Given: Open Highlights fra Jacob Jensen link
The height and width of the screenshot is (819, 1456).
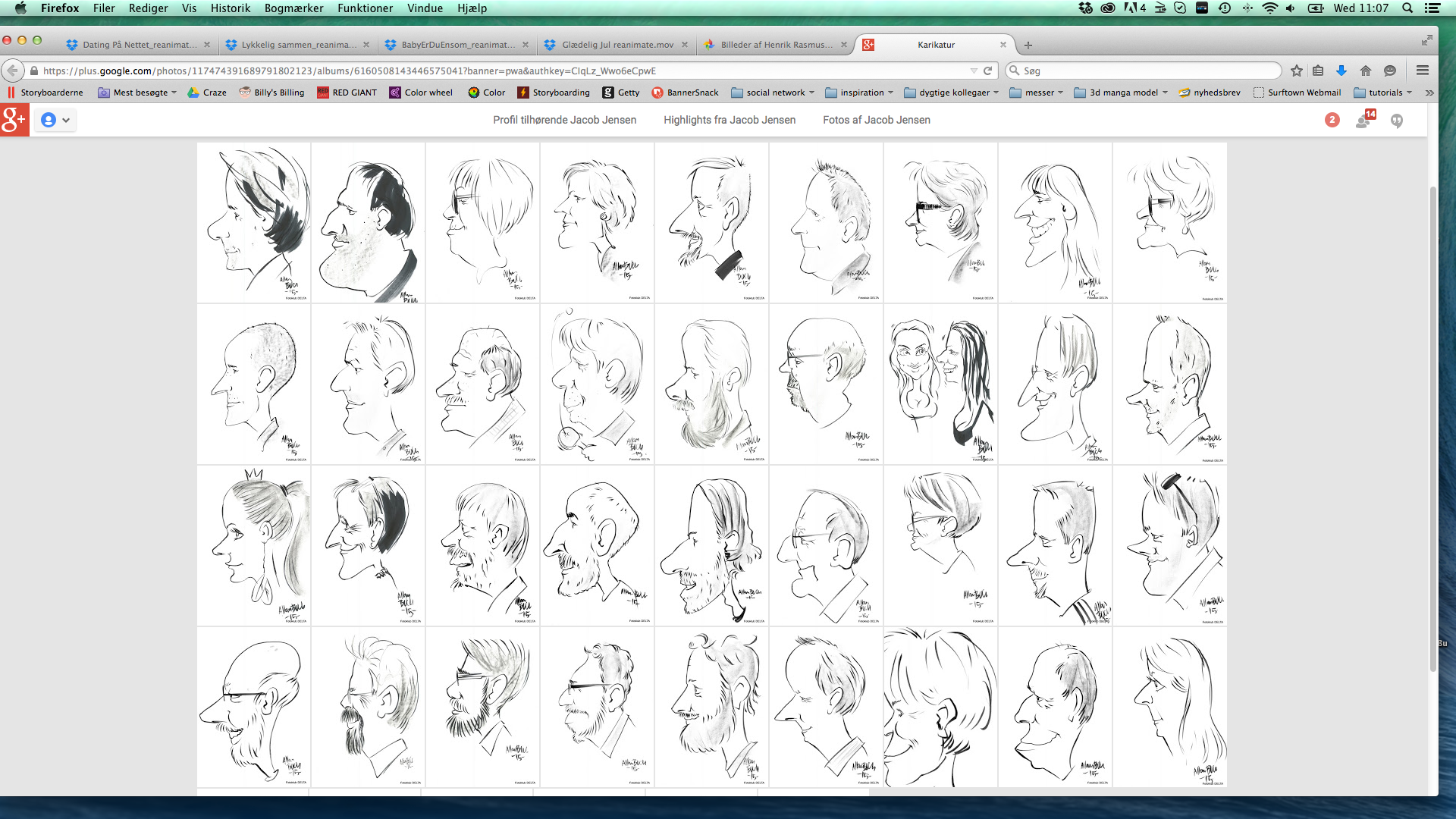Looking at the screenshot, I should click(729, 120).
